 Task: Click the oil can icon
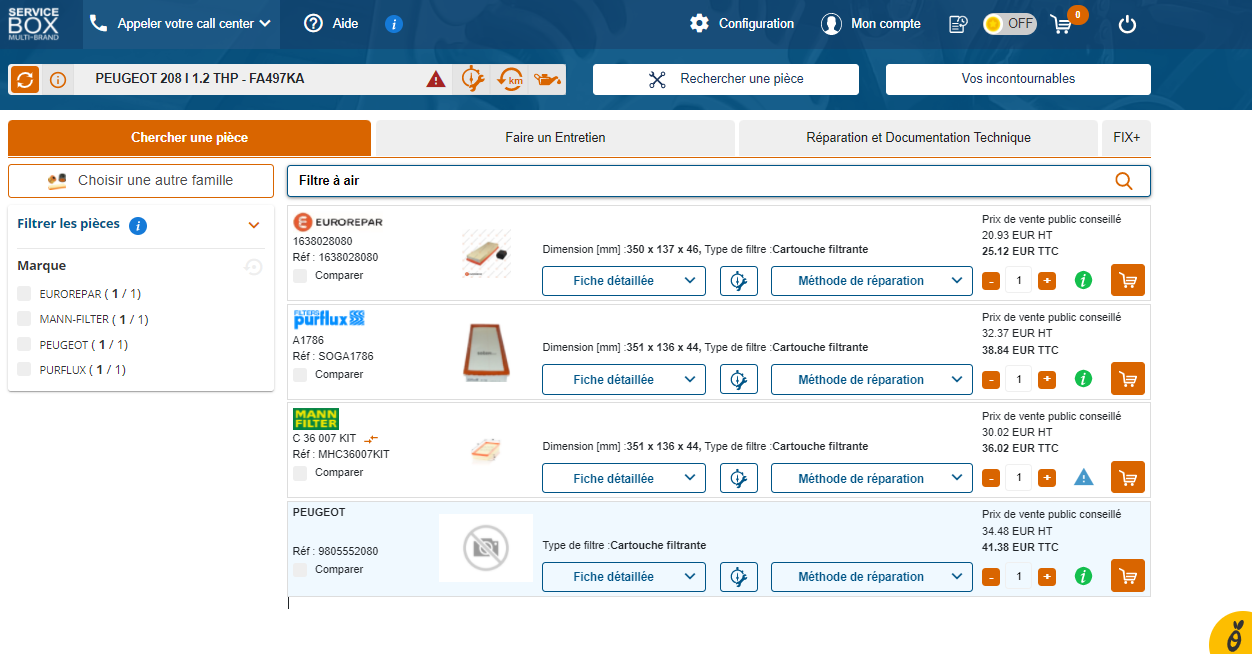[546, 79]
